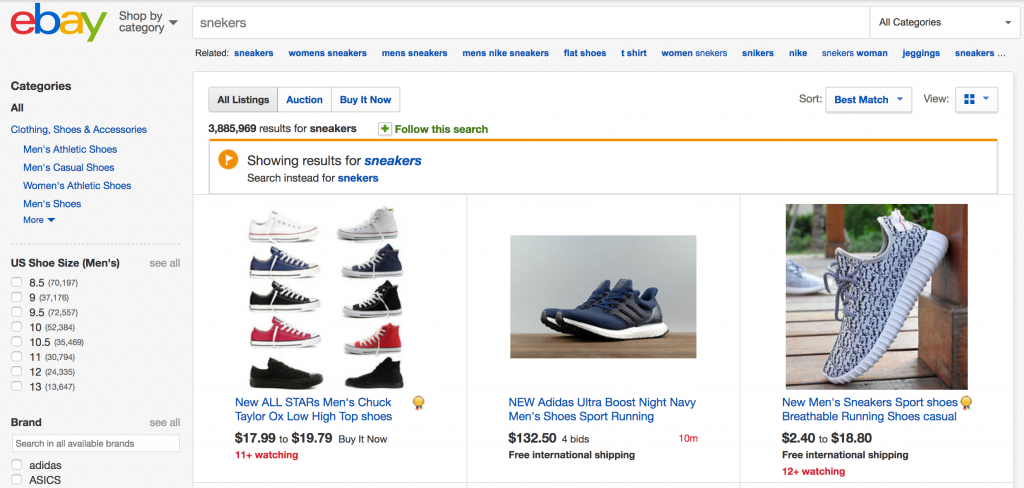The width and height of the screenshot is (1024, 488).
Task: Expand the Shop by category dropdown
Action: click(148, 22)
